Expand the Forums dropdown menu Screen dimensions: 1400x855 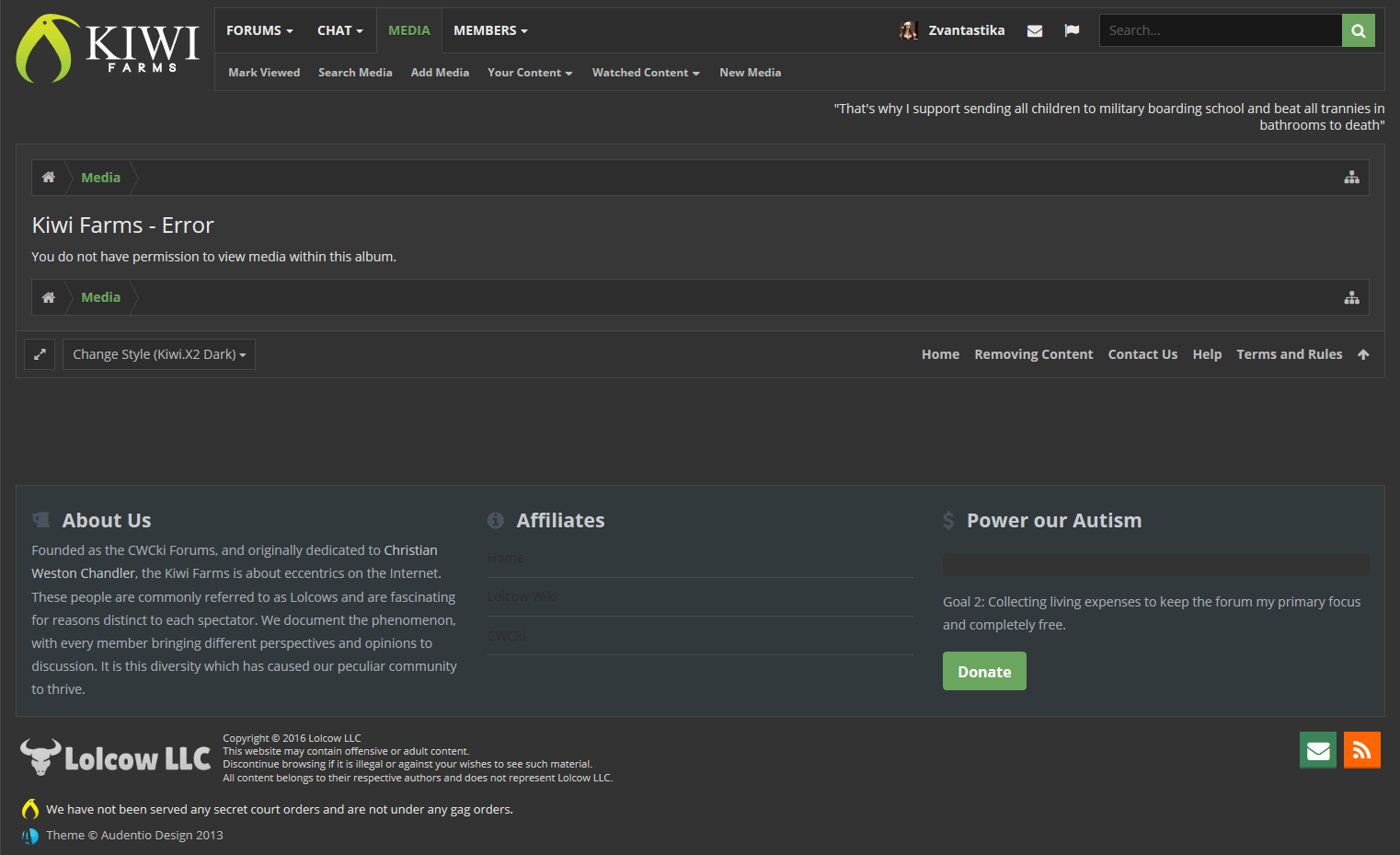pos(259,30)
